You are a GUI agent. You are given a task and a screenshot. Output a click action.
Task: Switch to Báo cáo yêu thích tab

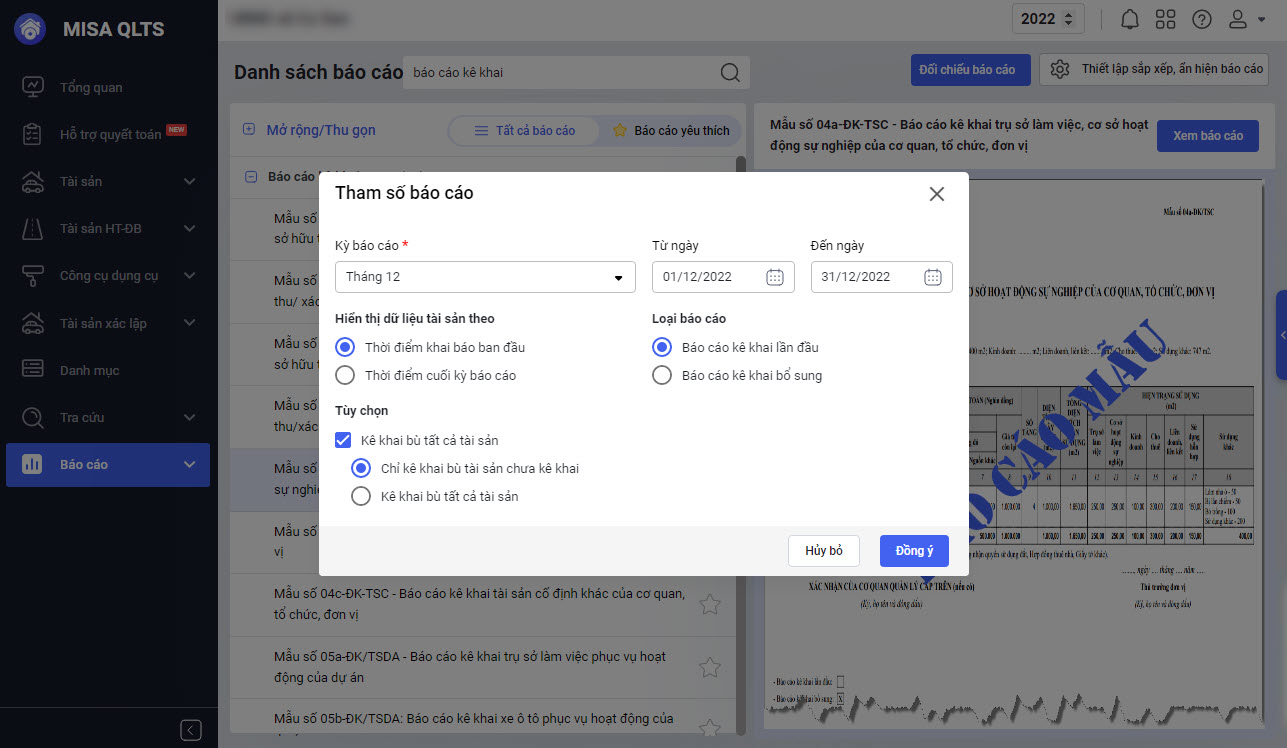pos(671,130)
